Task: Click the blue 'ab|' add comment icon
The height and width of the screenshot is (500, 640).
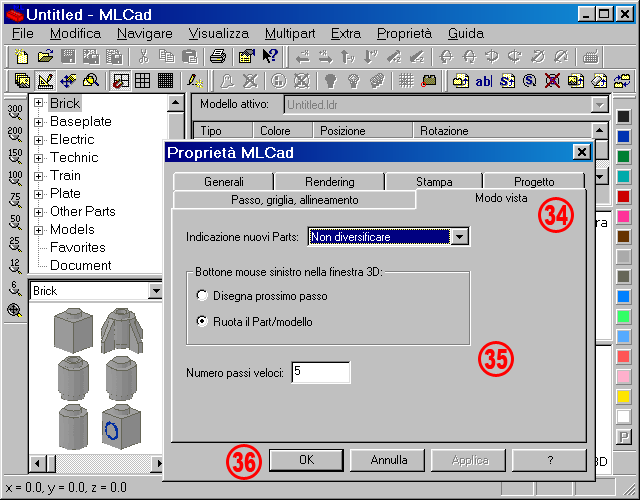Action: (483, 81)
